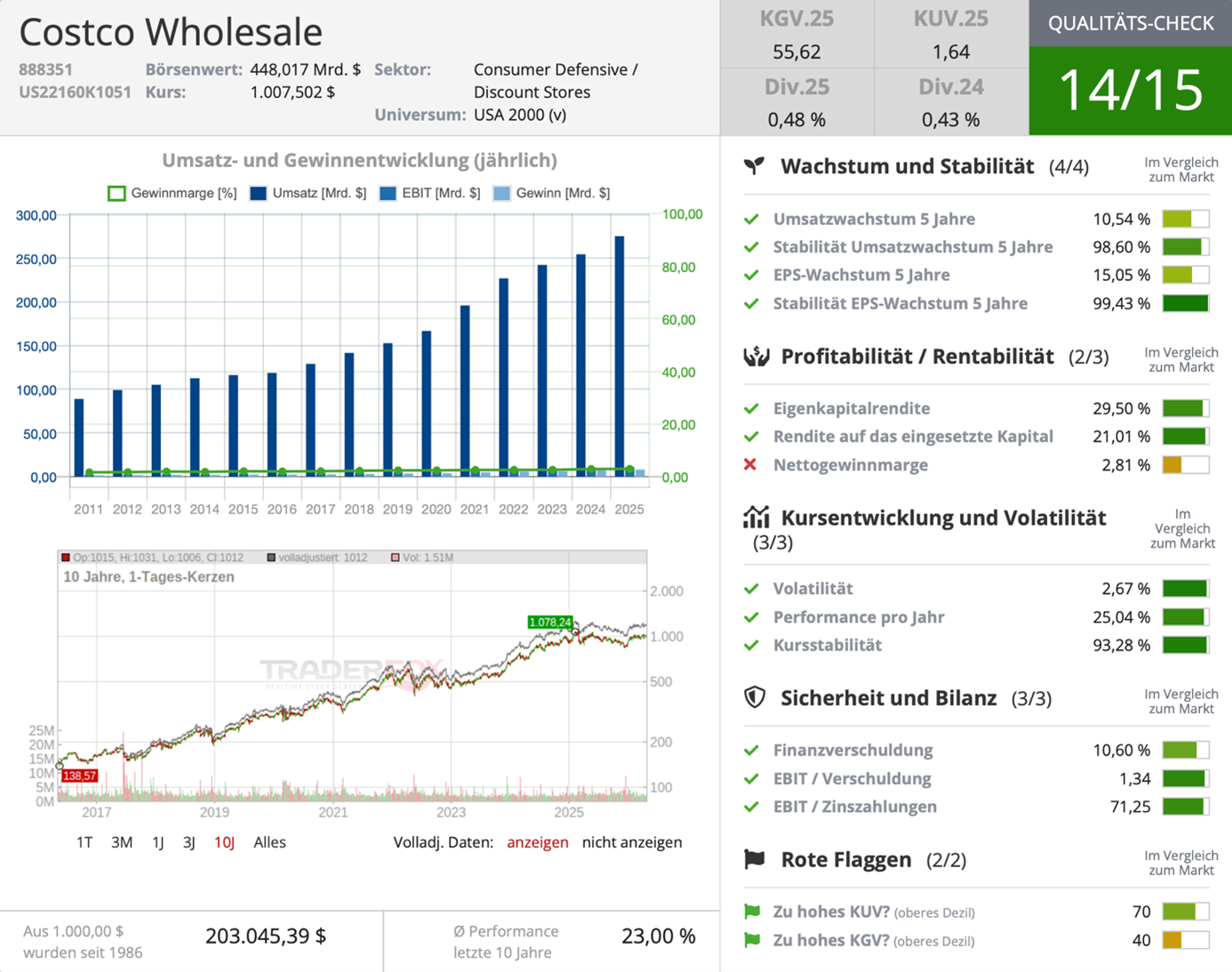Toggle the Umsatz [Mrd. $] legend entry

[308, 193]
